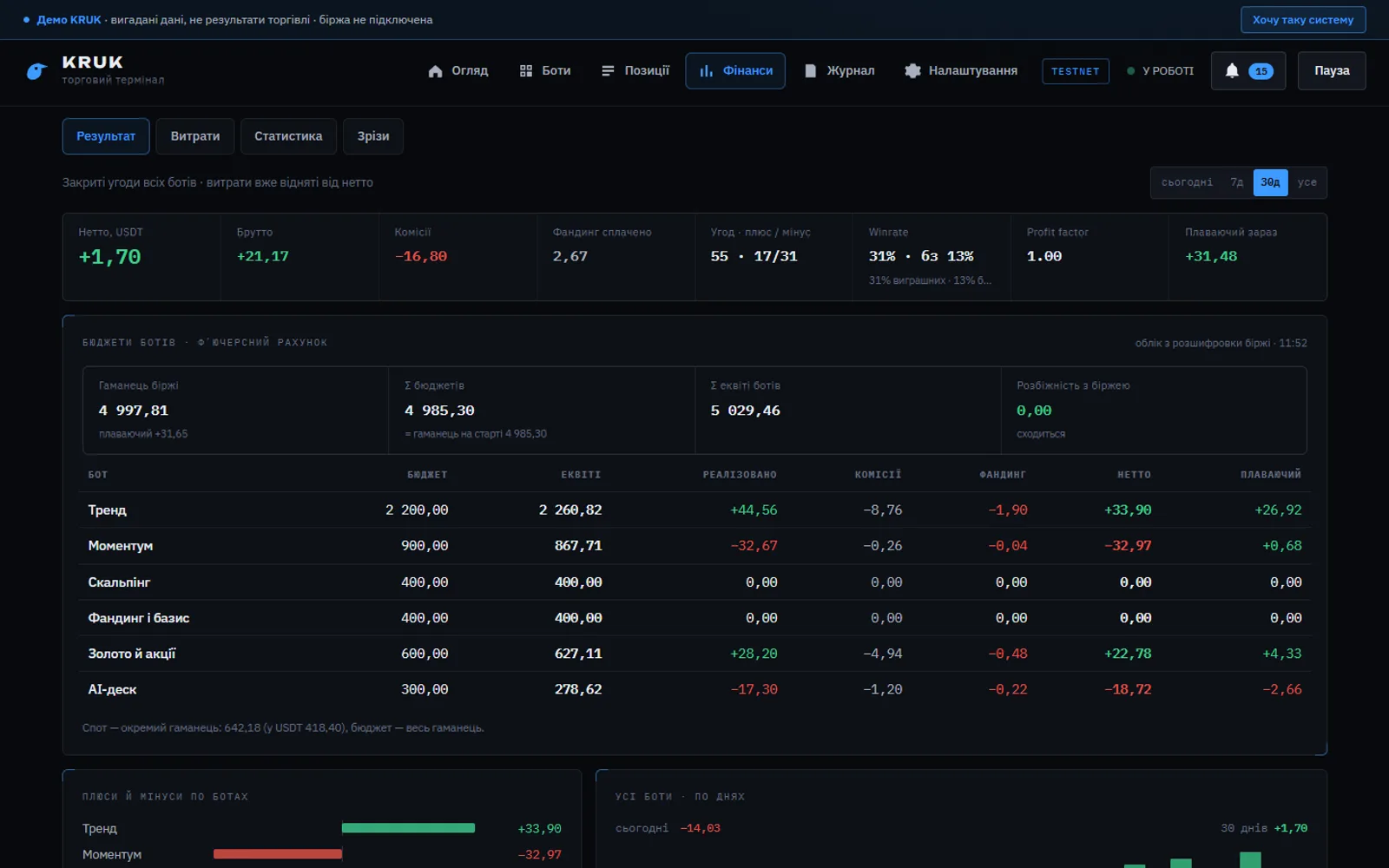Select the усе time range

tap(1307, 182)
